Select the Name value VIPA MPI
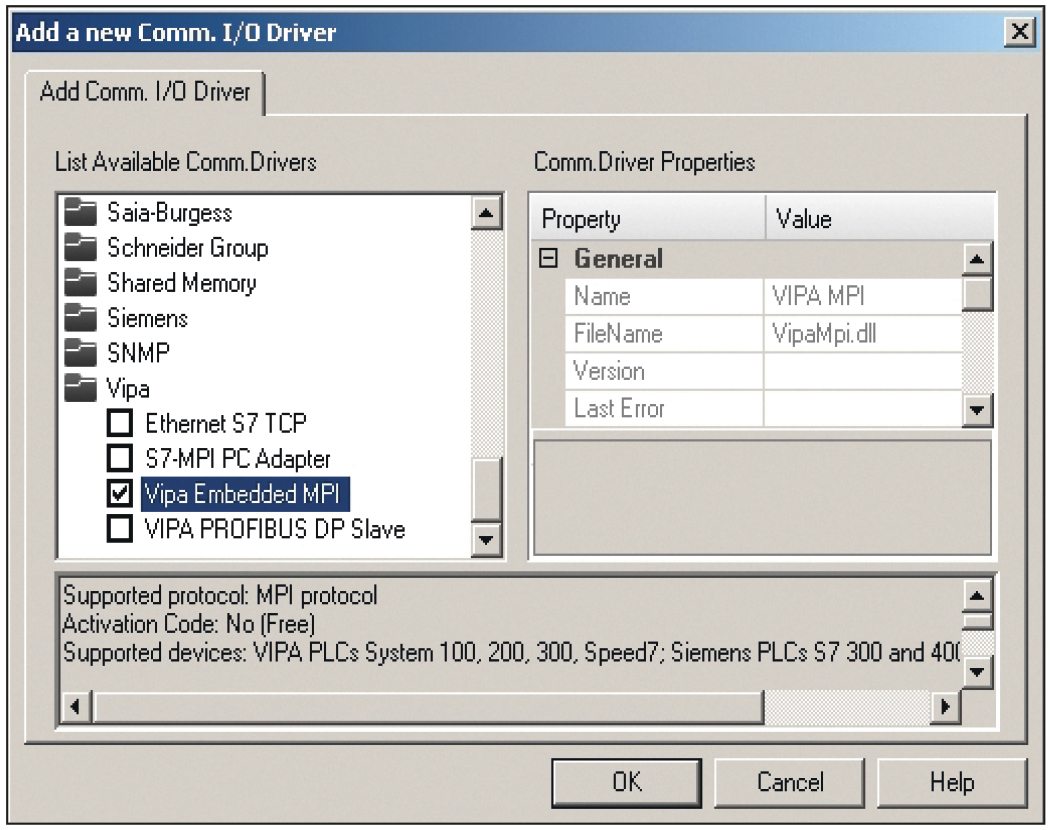This screenshot has width=1052, height=830. [x=863, y=296]
